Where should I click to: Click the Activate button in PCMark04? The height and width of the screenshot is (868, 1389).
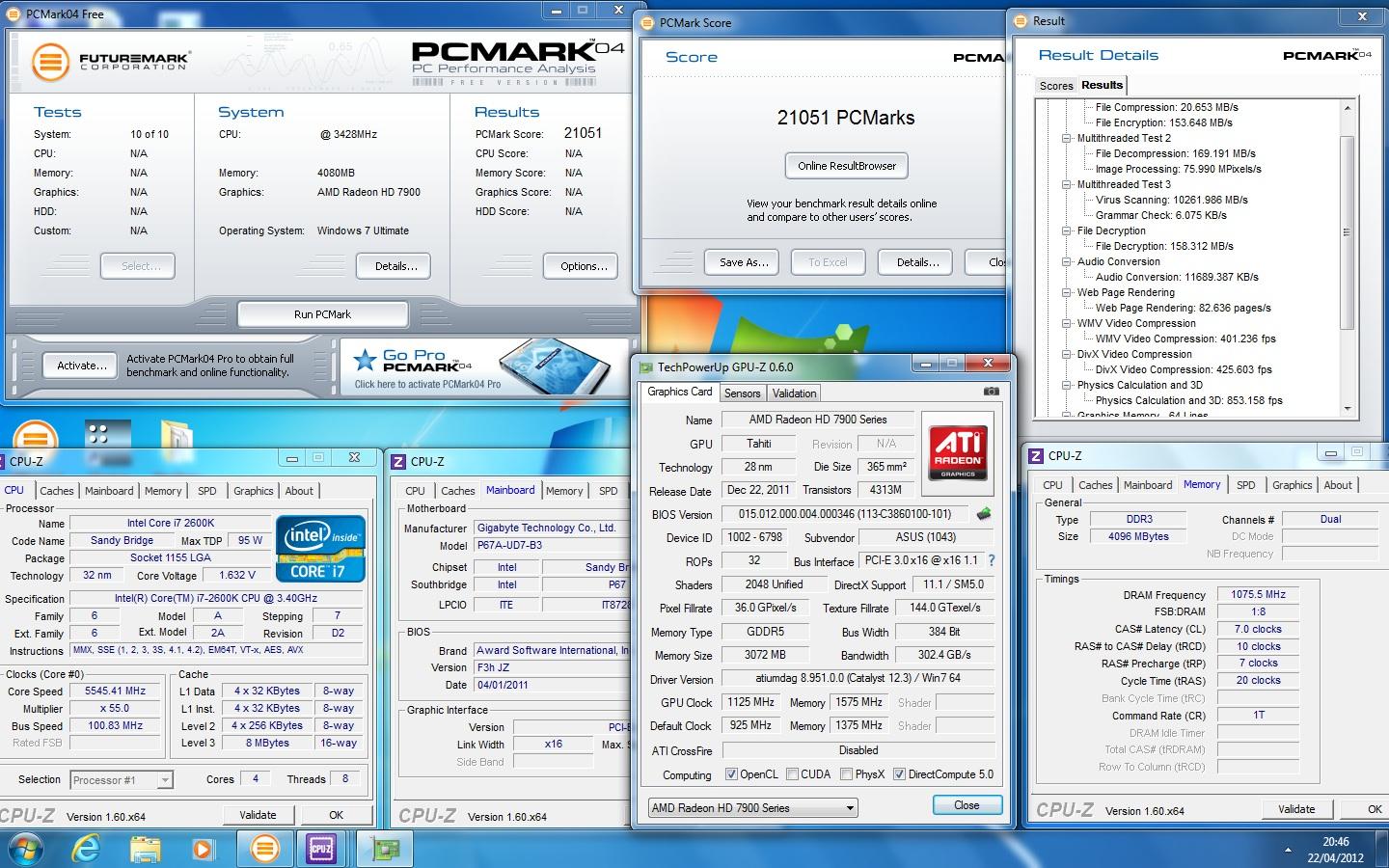[81, 366]
